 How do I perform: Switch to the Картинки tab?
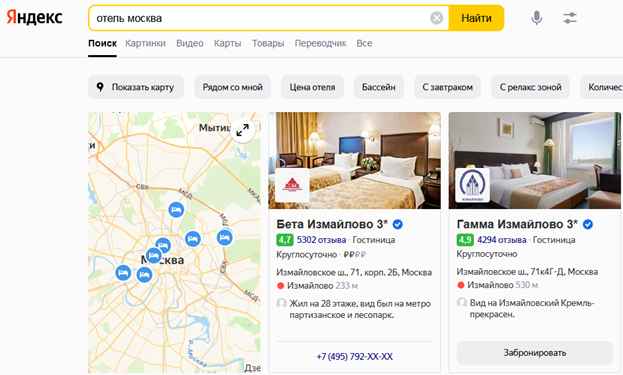(145, 43)
